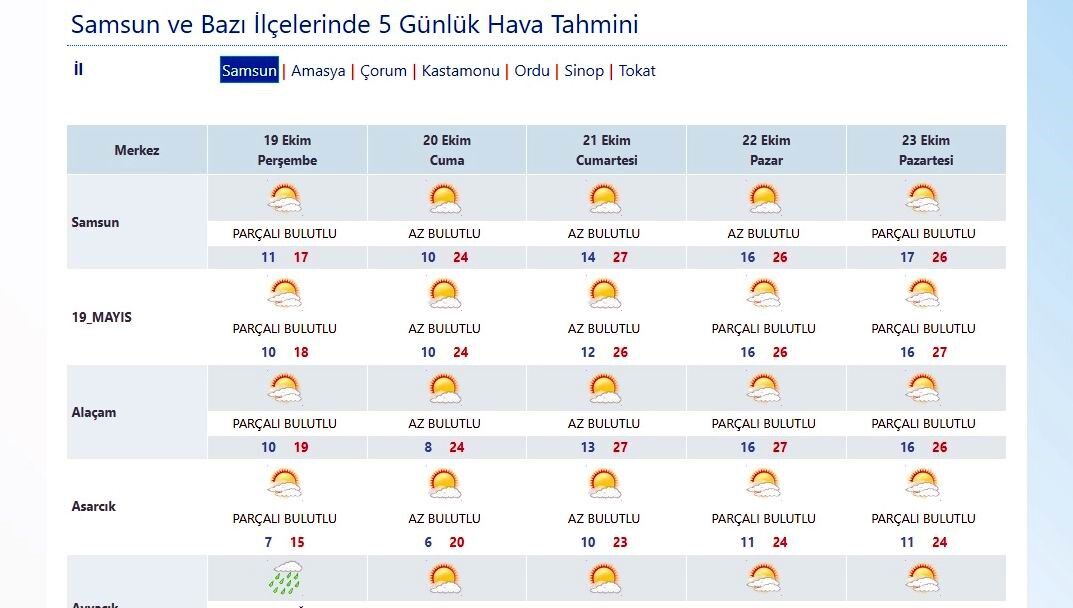
Task: Click the 21 Ekim Cumartesi column header
Action: pos(606,150)
